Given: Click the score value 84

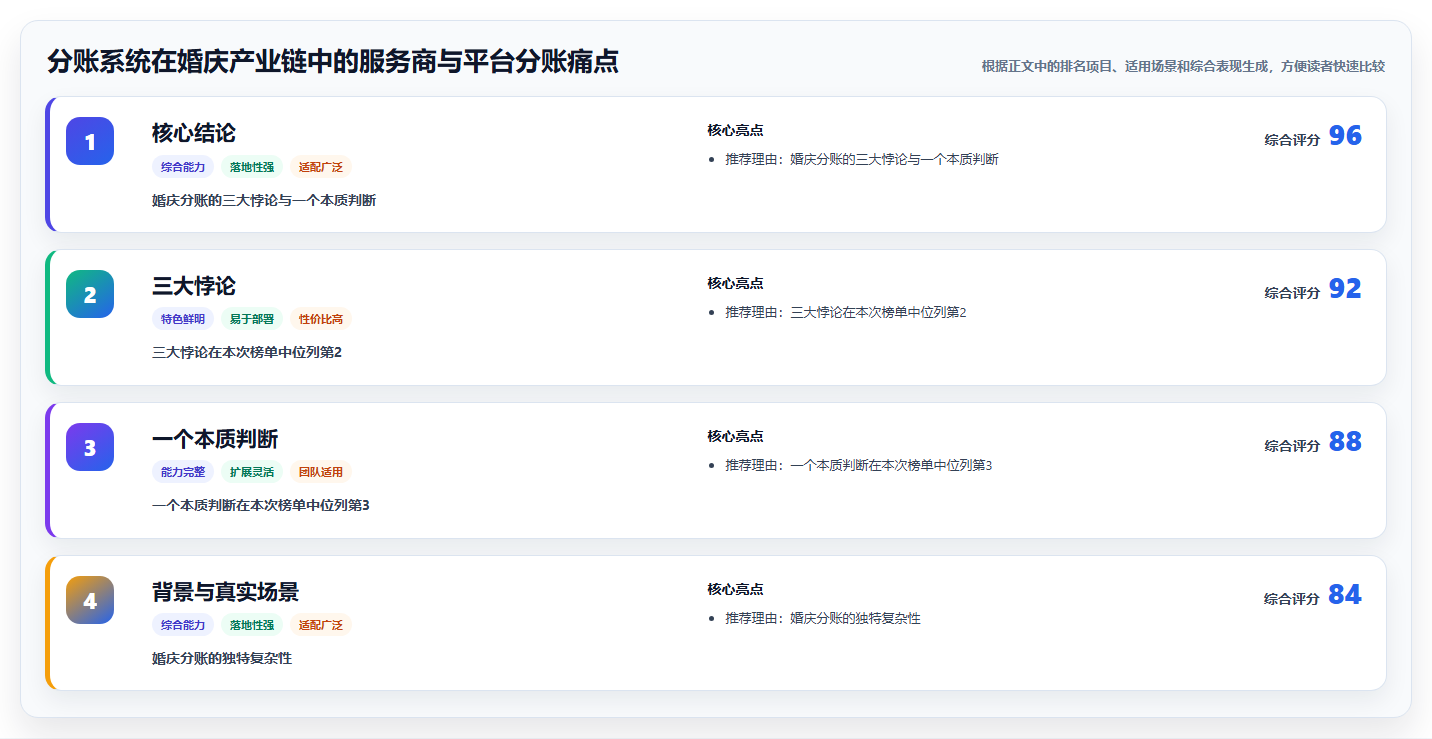Looking at the screenshot, I should pyautogui.click(x=1345, y=595).
